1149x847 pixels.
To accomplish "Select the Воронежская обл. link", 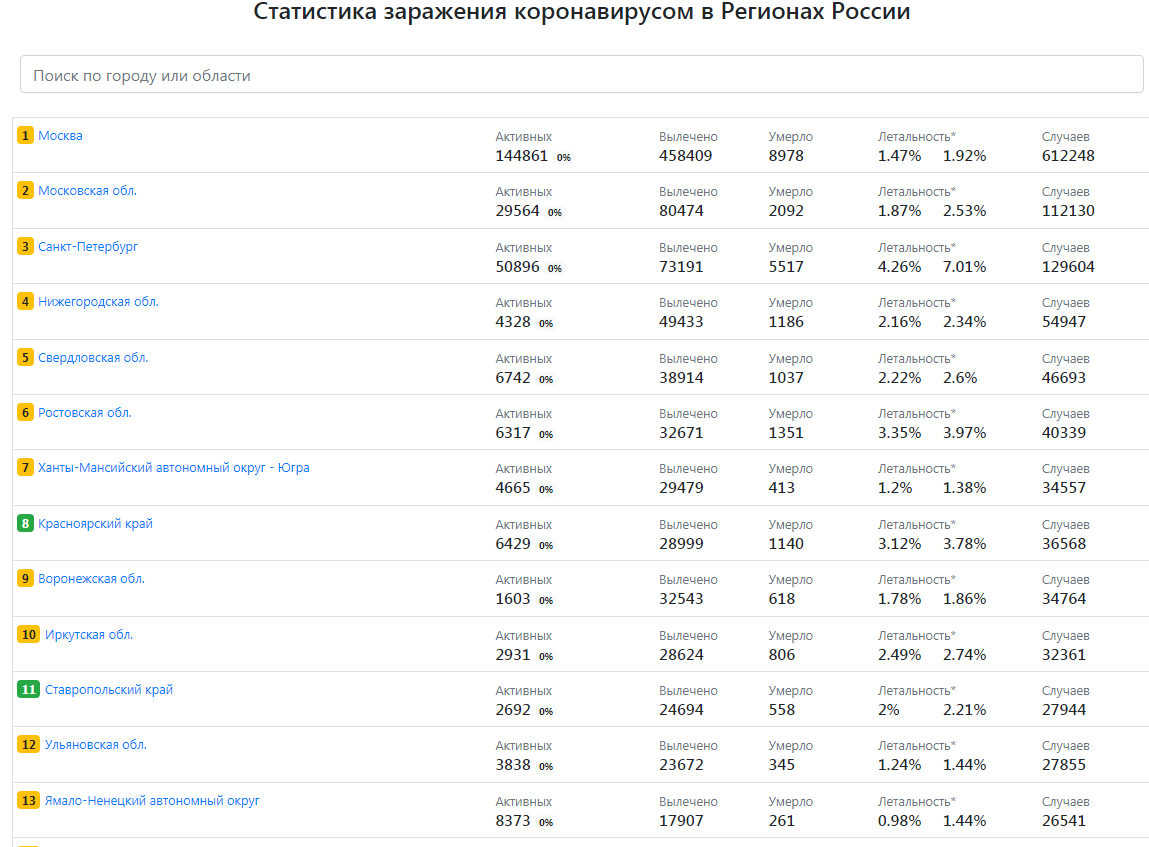I will pyautogui.click(x=91, y=579).
